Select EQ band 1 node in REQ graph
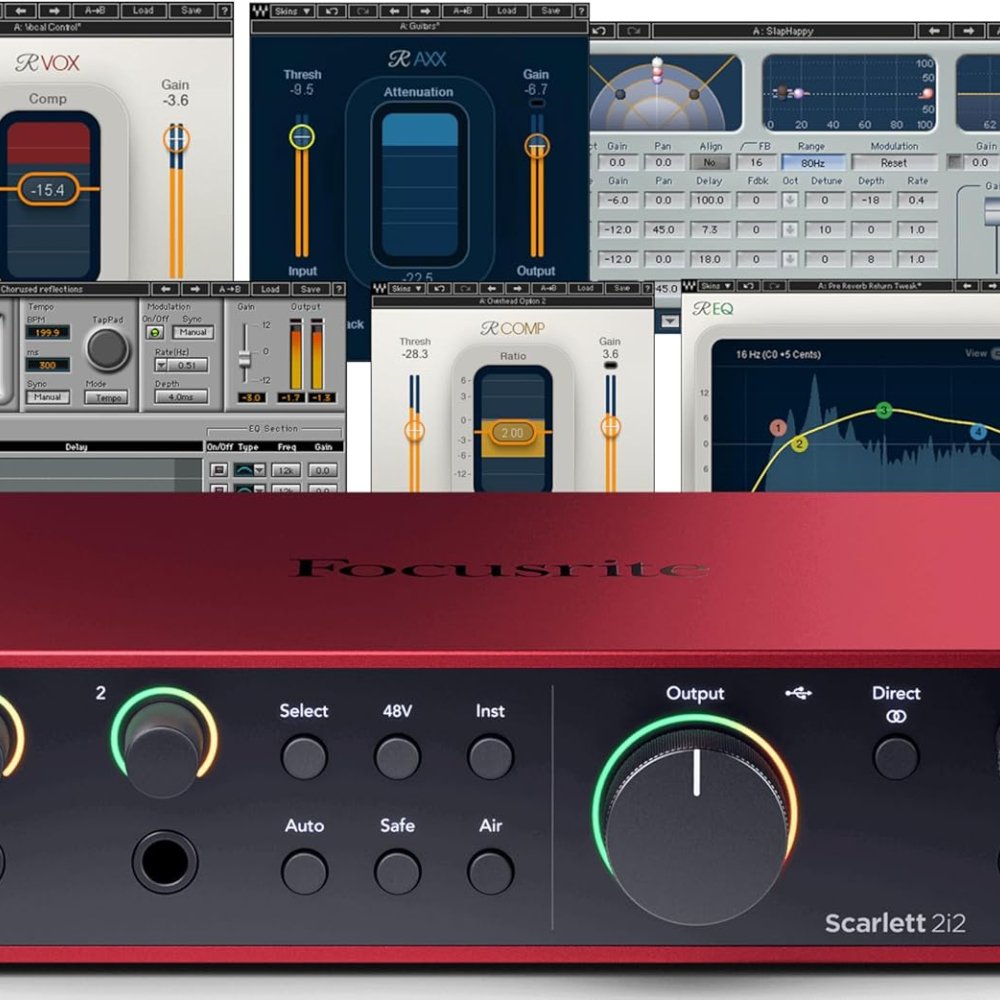Viewport: 1000px width, 1000px height. [778, 427]
